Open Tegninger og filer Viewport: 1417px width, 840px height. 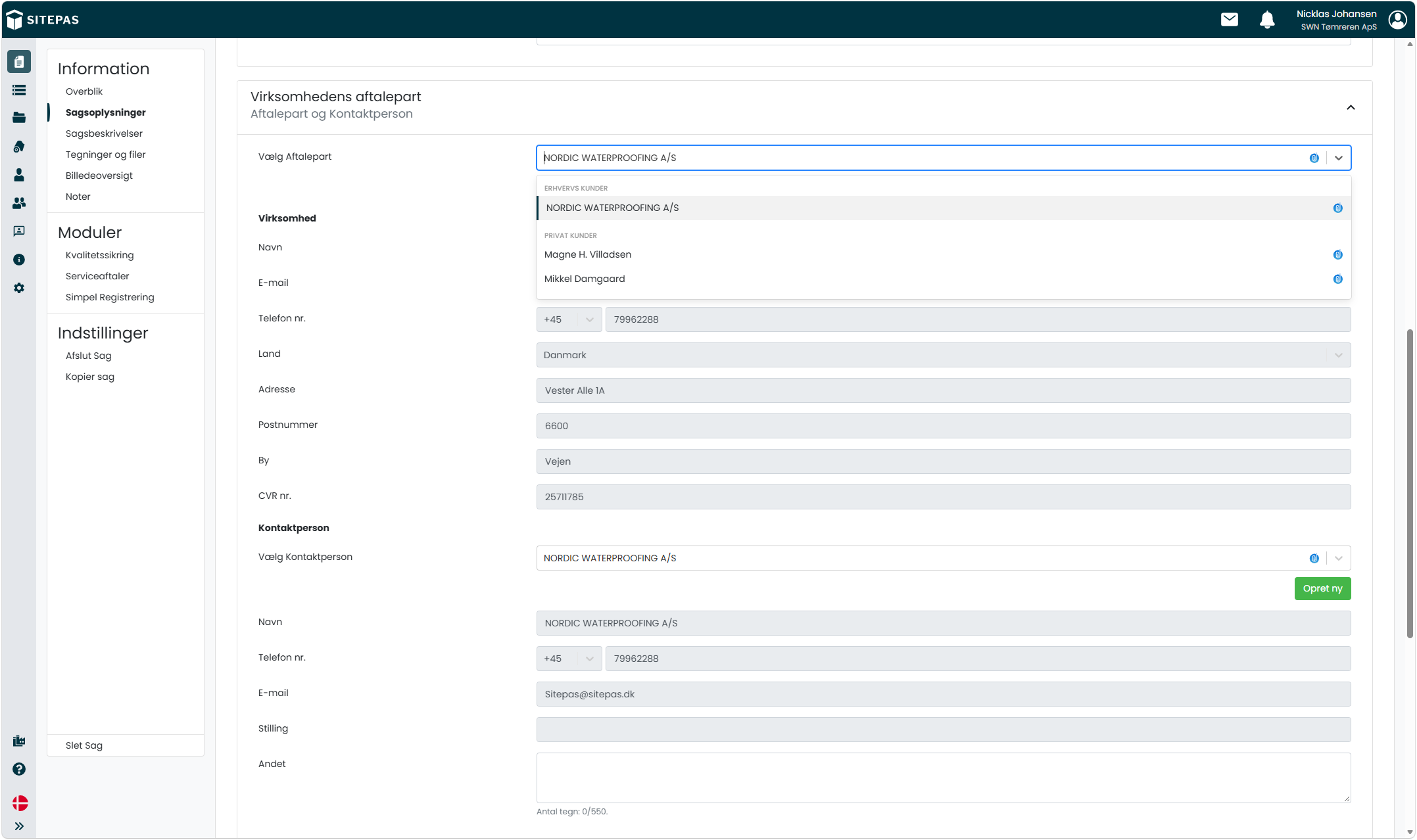pos(106,154)
